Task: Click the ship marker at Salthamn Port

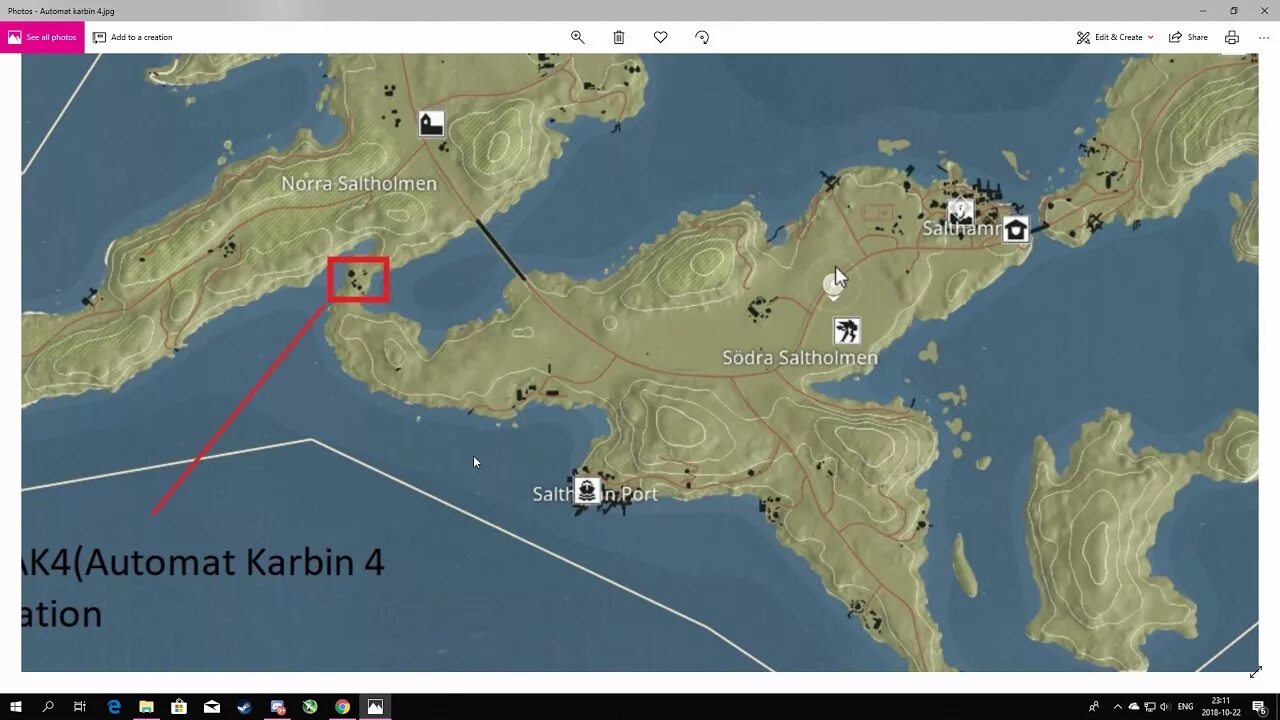Action: 587,490
